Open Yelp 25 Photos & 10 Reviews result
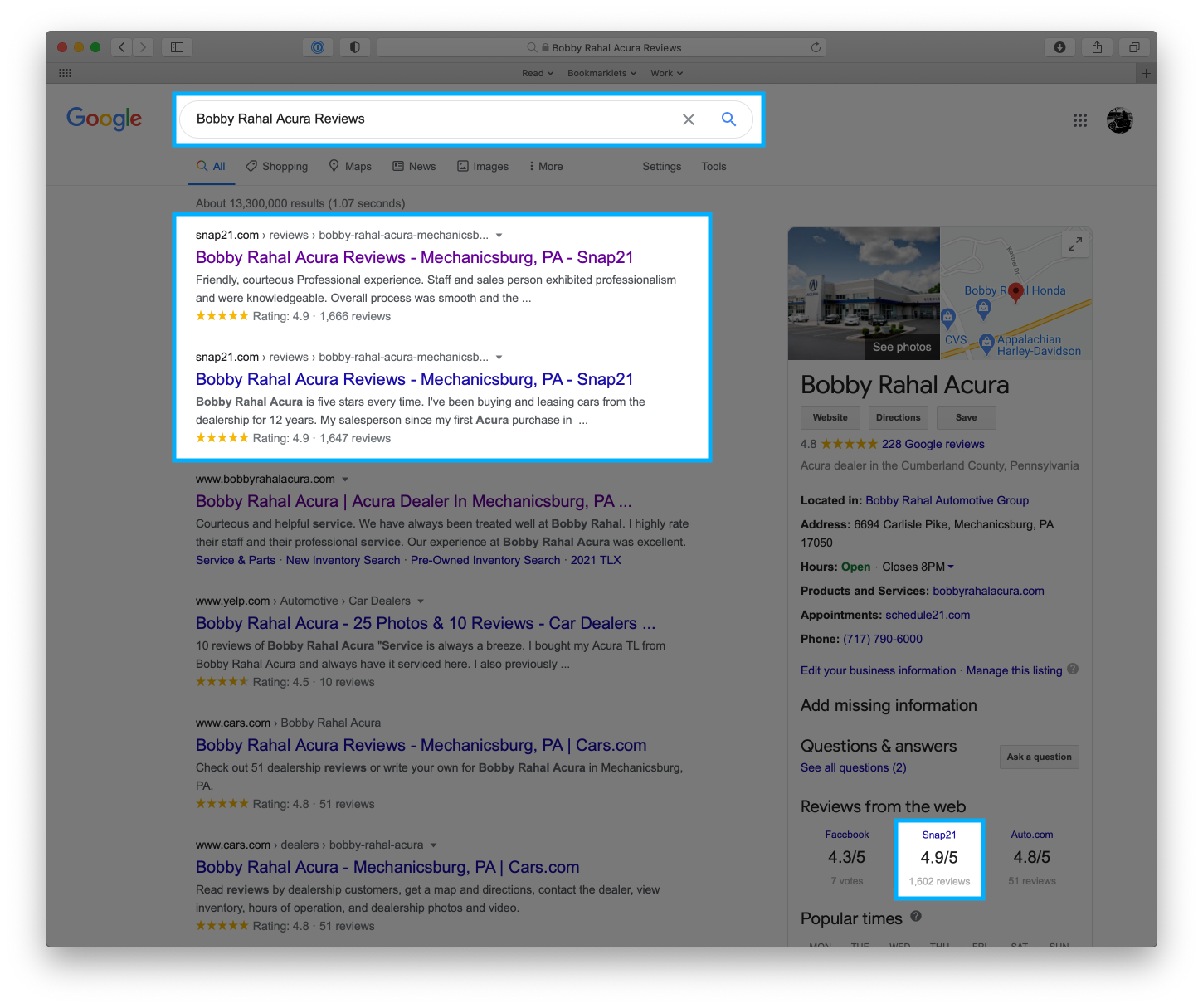This screenshot has width=1203, height=1008. point(426,623)
